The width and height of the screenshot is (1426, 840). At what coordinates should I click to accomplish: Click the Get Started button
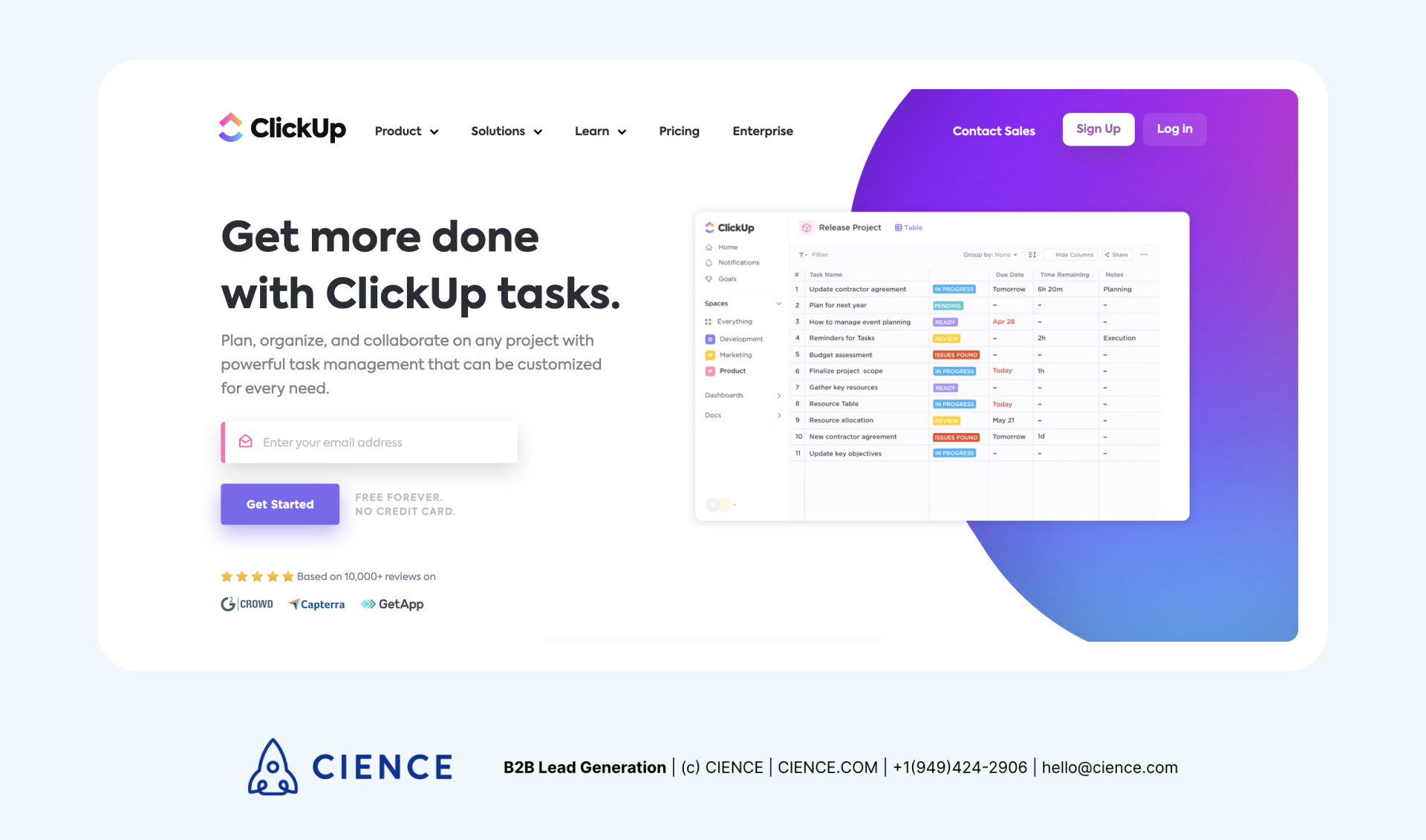[279, 504]
